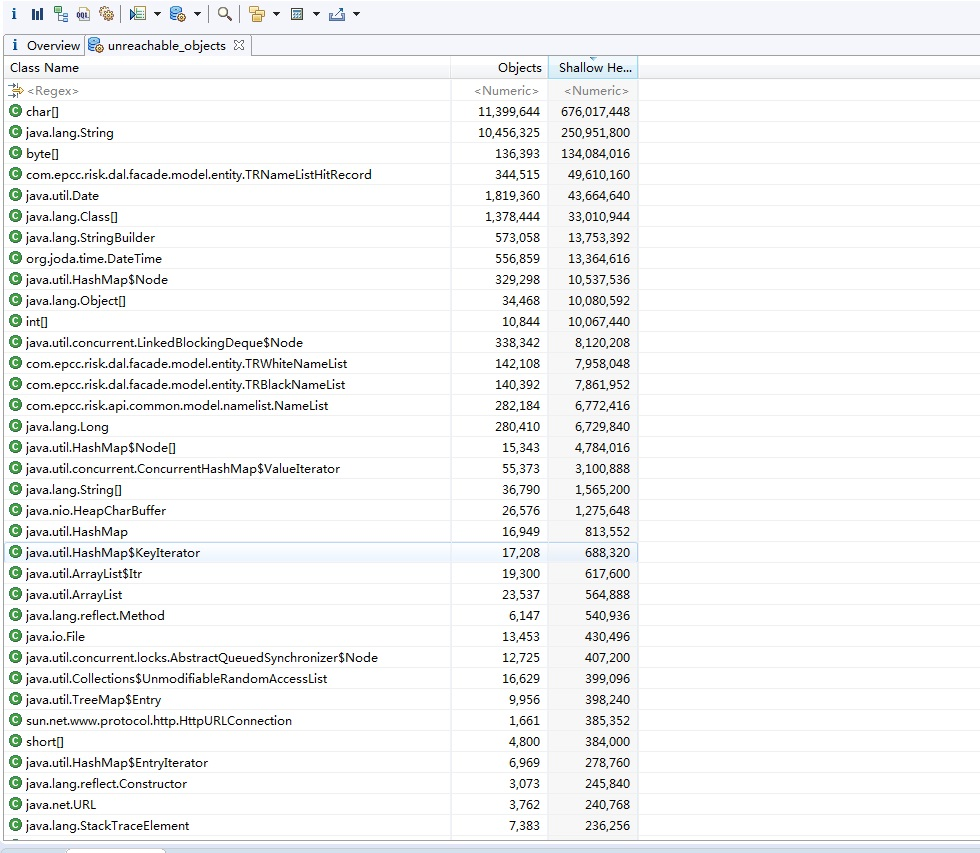The height and width of the screenshot is (853, 980).
Task: Create a histogram with the bar chart icon
Action: (x=38, y=14)
